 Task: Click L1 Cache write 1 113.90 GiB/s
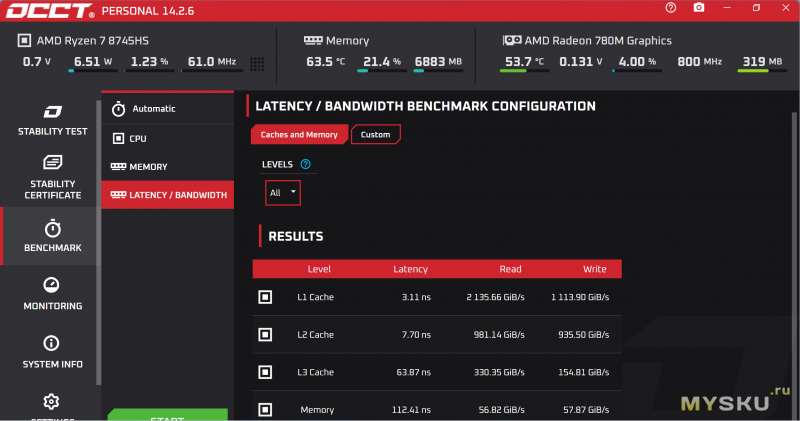tap(580, 297)
